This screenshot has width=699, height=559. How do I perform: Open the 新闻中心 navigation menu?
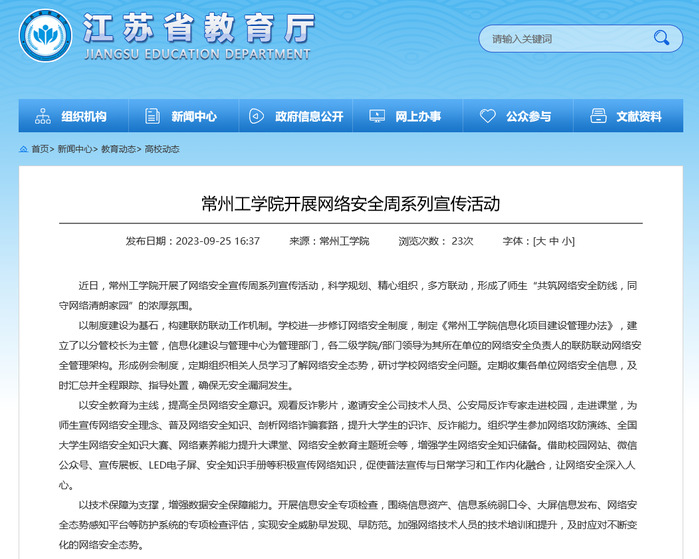click(193, 116)
